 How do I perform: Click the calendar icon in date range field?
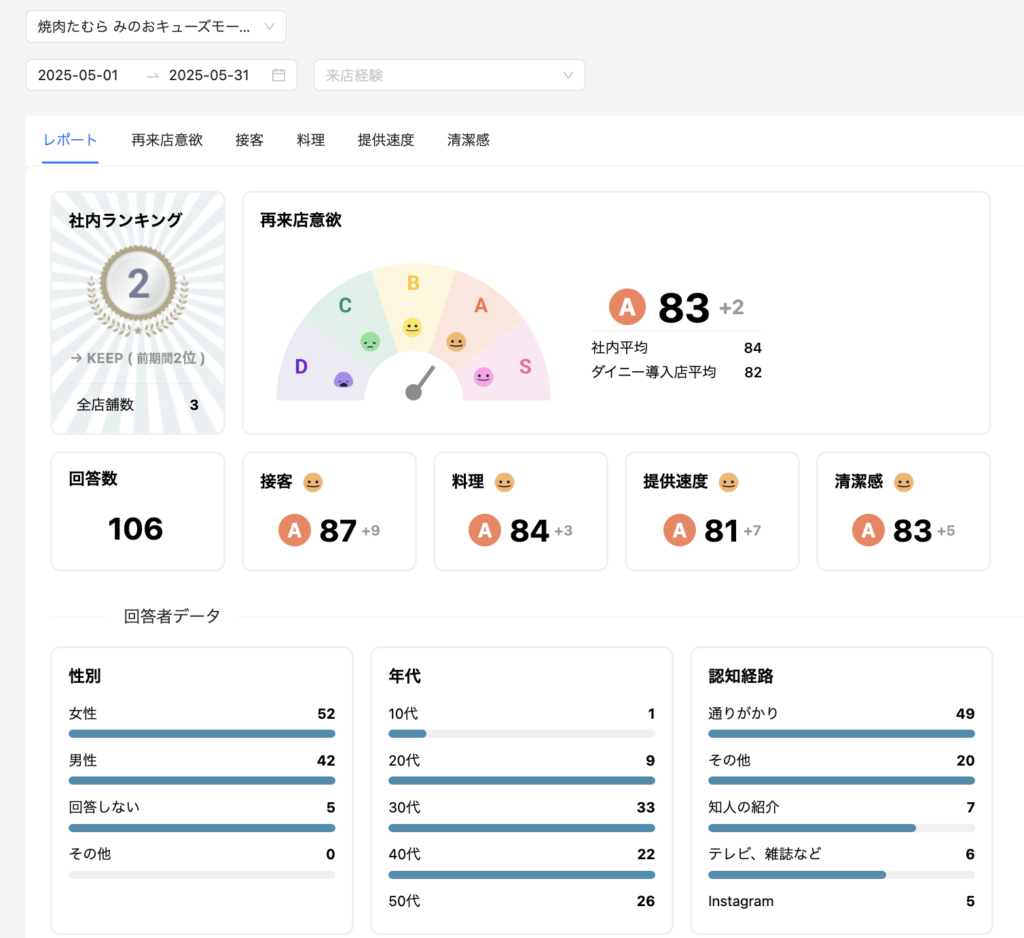click(x=279, y=75)
